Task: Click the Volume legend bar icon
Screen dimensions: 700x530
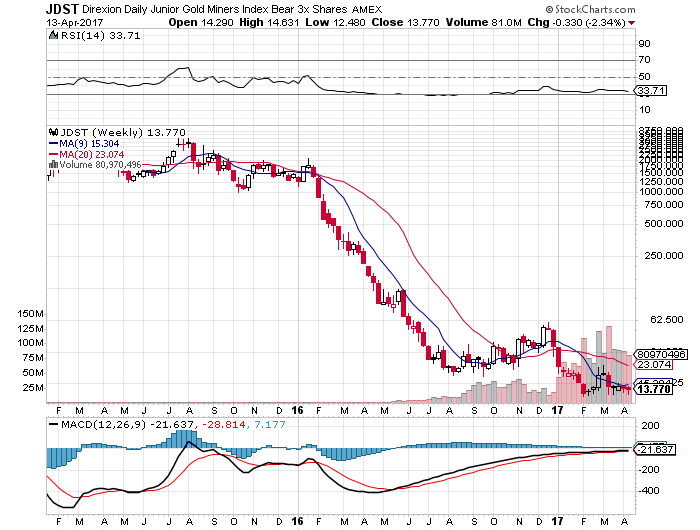Action: (x=52, y=165)
